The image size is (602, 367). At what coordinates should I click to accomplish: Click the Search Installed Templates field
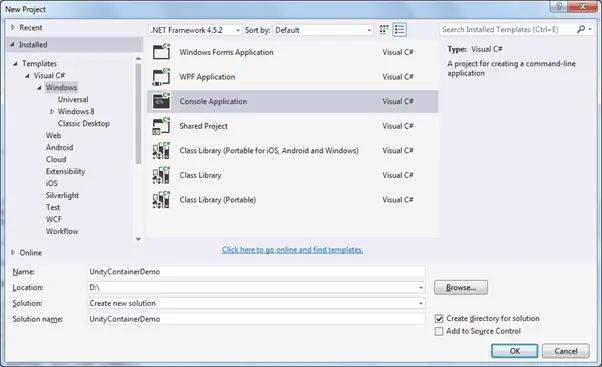(x=508, y=29)
